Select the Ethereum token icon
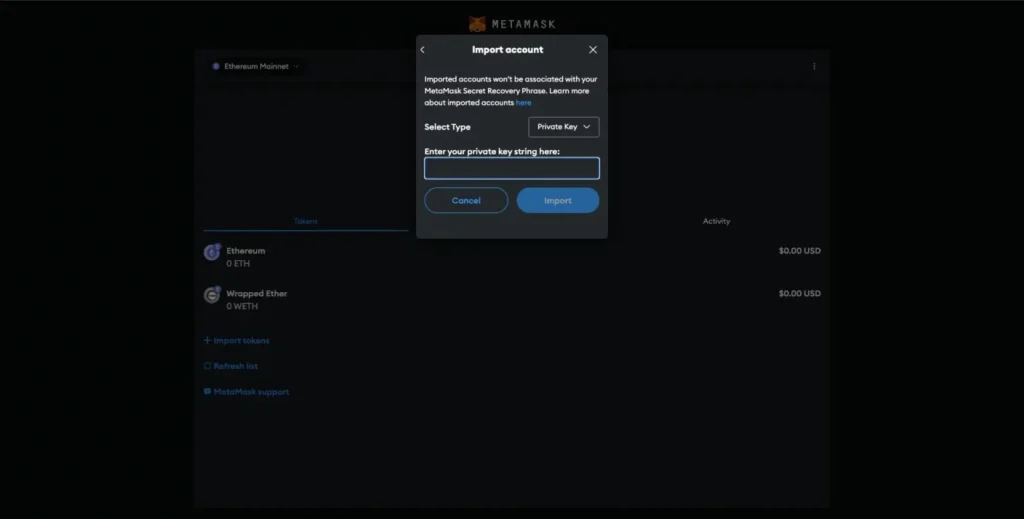Viewport: 1024px width, 519px height. click(x=212, y=252)
